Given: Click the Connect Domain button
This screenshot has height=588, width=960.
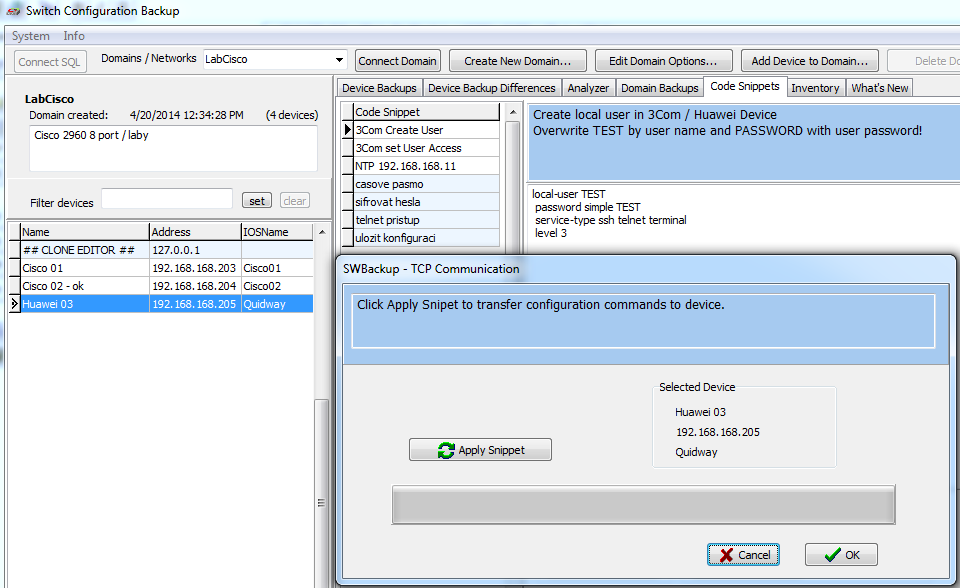Looking at the screenshot, I should [397, 61].
